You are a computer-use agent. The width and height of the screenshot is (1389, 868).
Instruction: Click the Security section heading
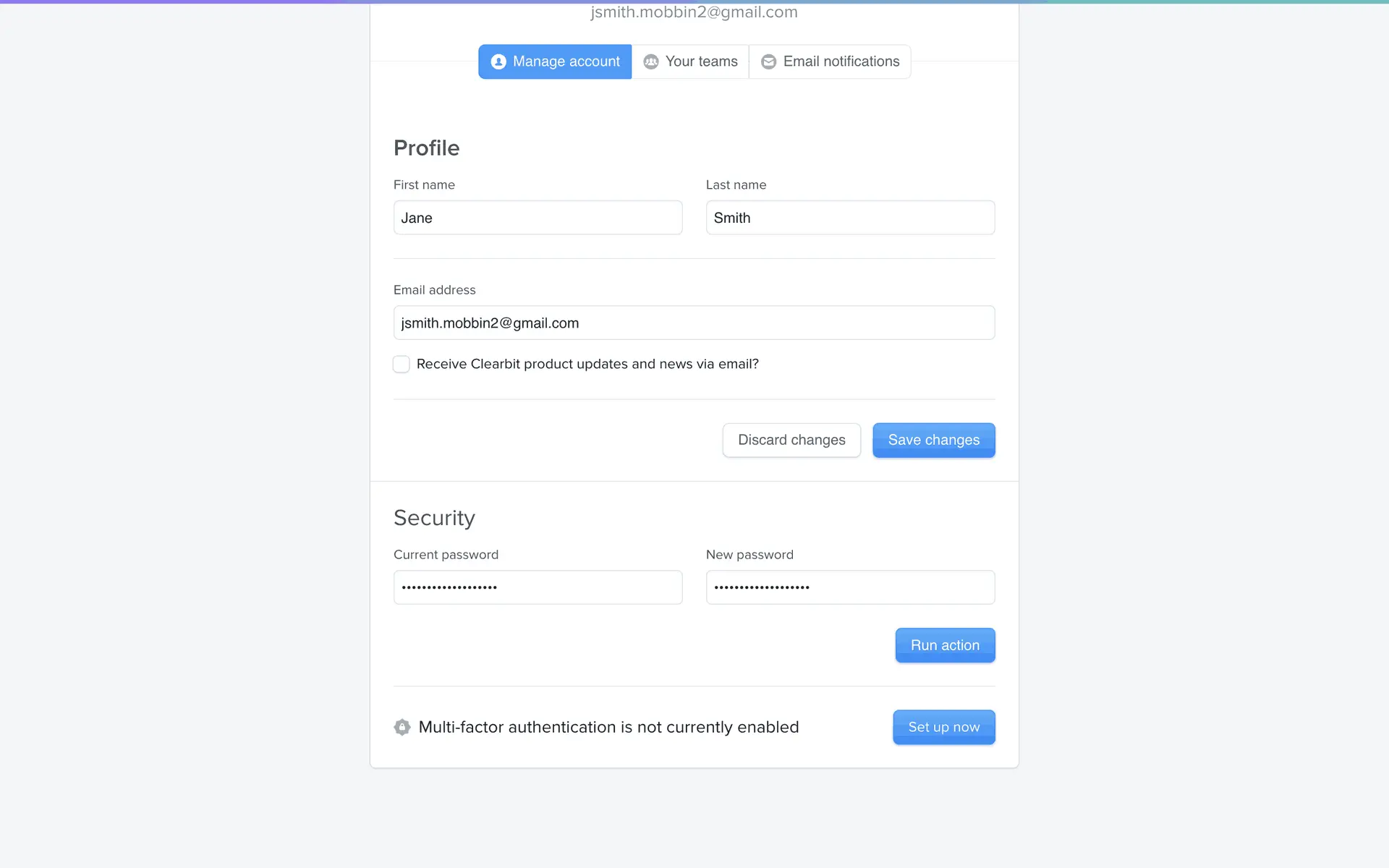point(434,518)
